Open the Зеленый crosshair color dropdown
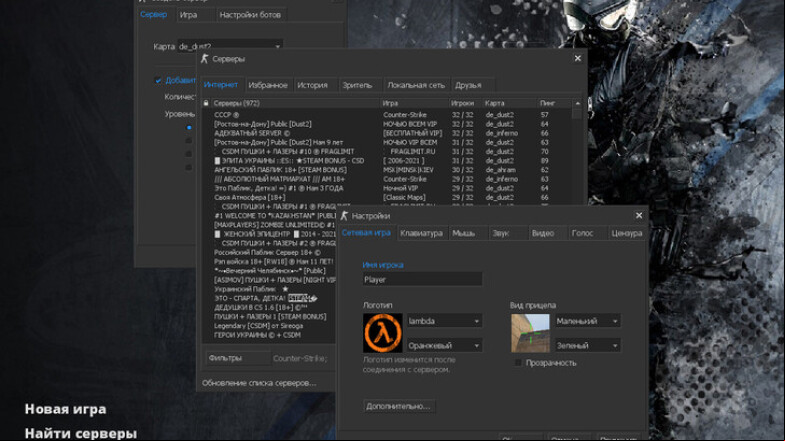This screenshot has width=785, height=441. pos(587,345)
